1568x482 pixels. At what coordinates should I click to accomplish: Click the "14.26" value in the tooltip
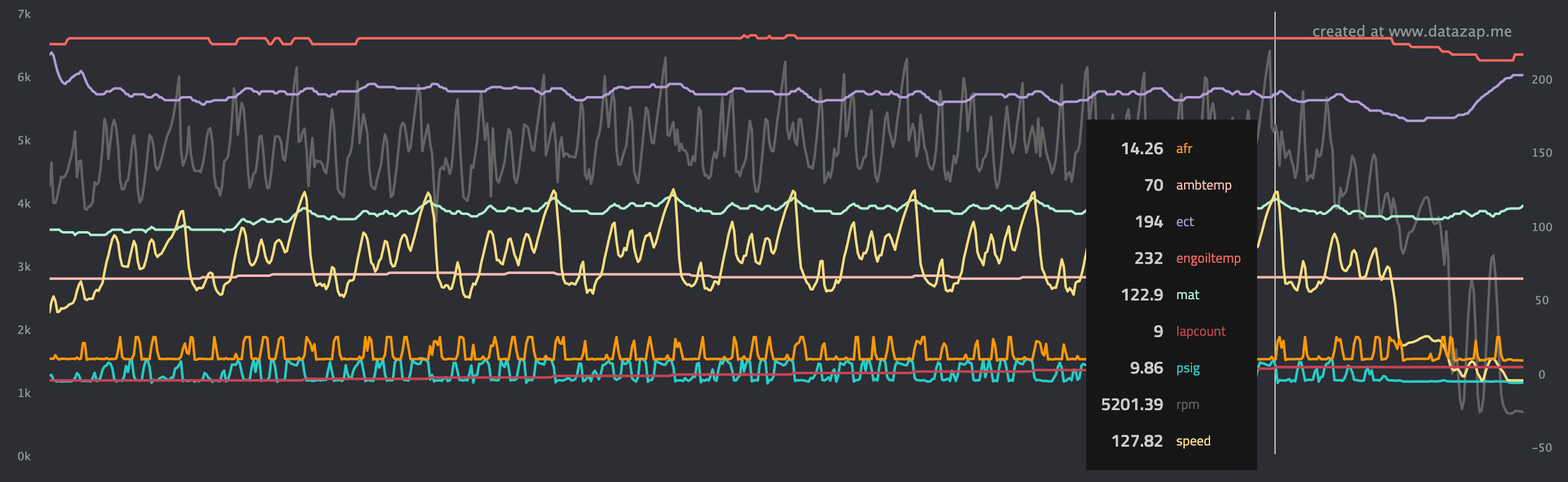(x=1142, y=149)
